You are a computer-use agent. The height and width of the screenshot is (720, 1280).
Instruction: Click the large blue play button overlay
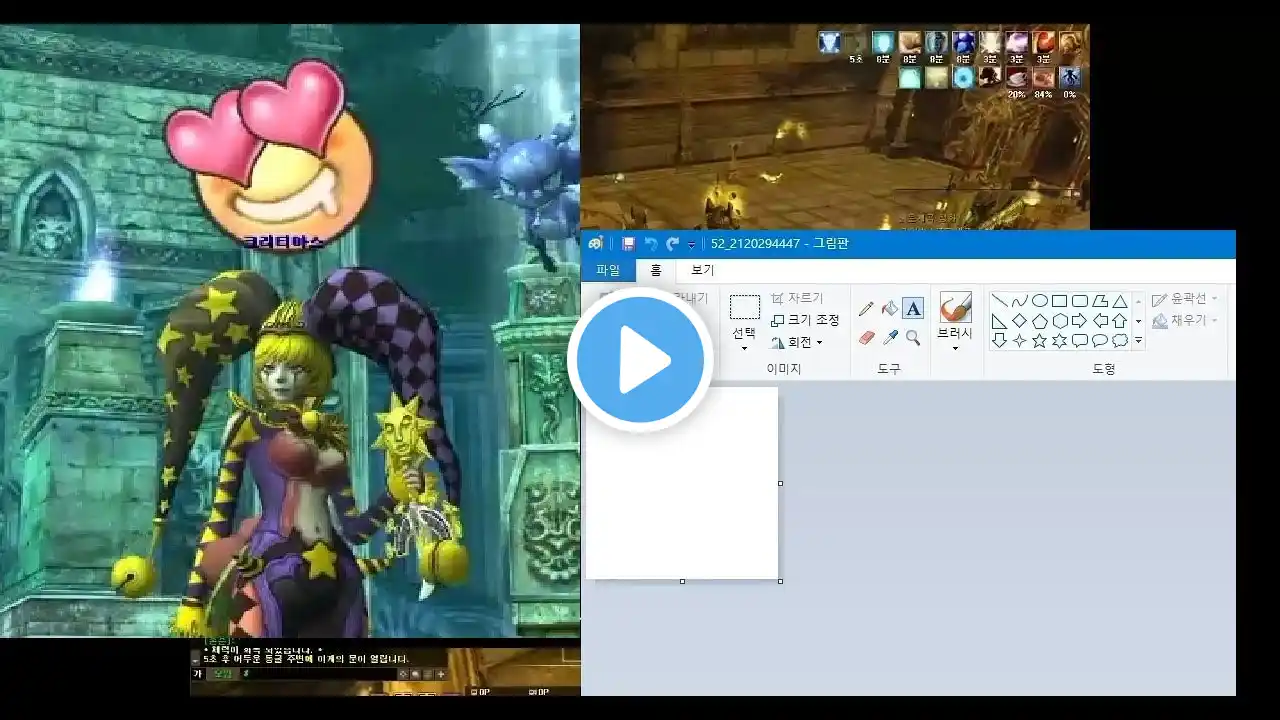[x=640, y=359]
